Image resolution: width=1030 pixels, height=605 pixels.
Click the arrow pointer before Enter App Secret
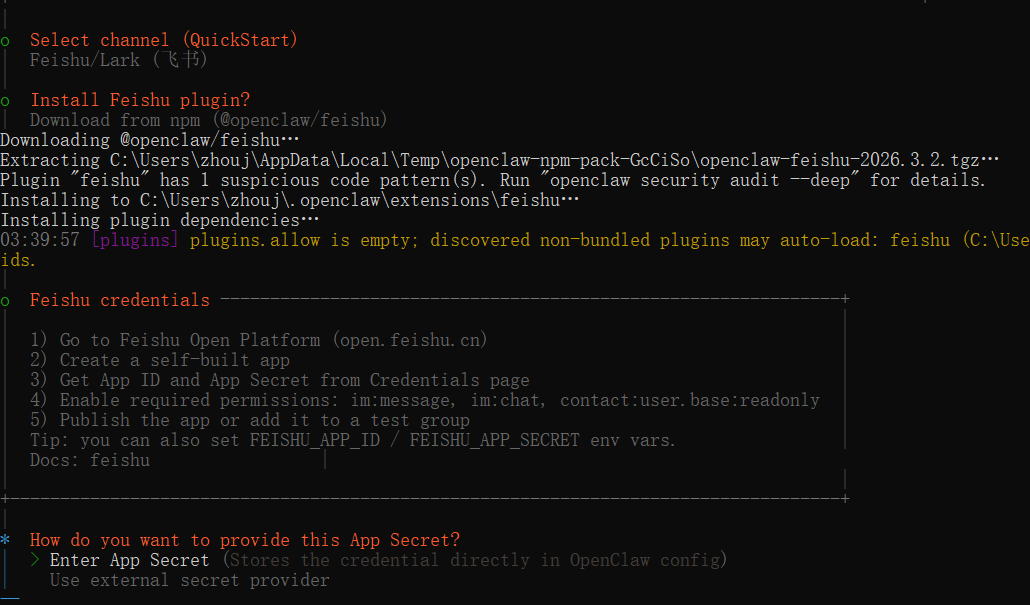(36, 560)
